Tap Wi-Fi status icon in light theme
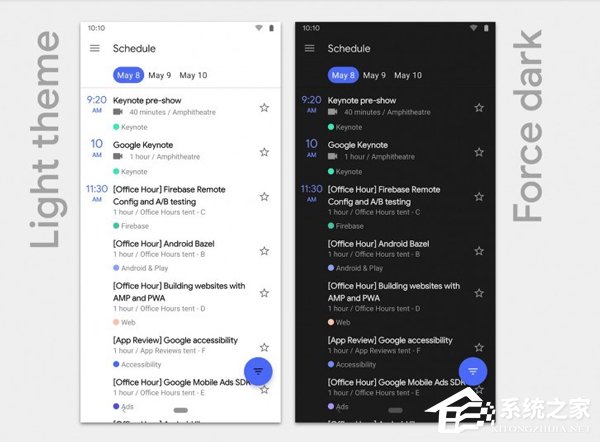 (259, 28)
